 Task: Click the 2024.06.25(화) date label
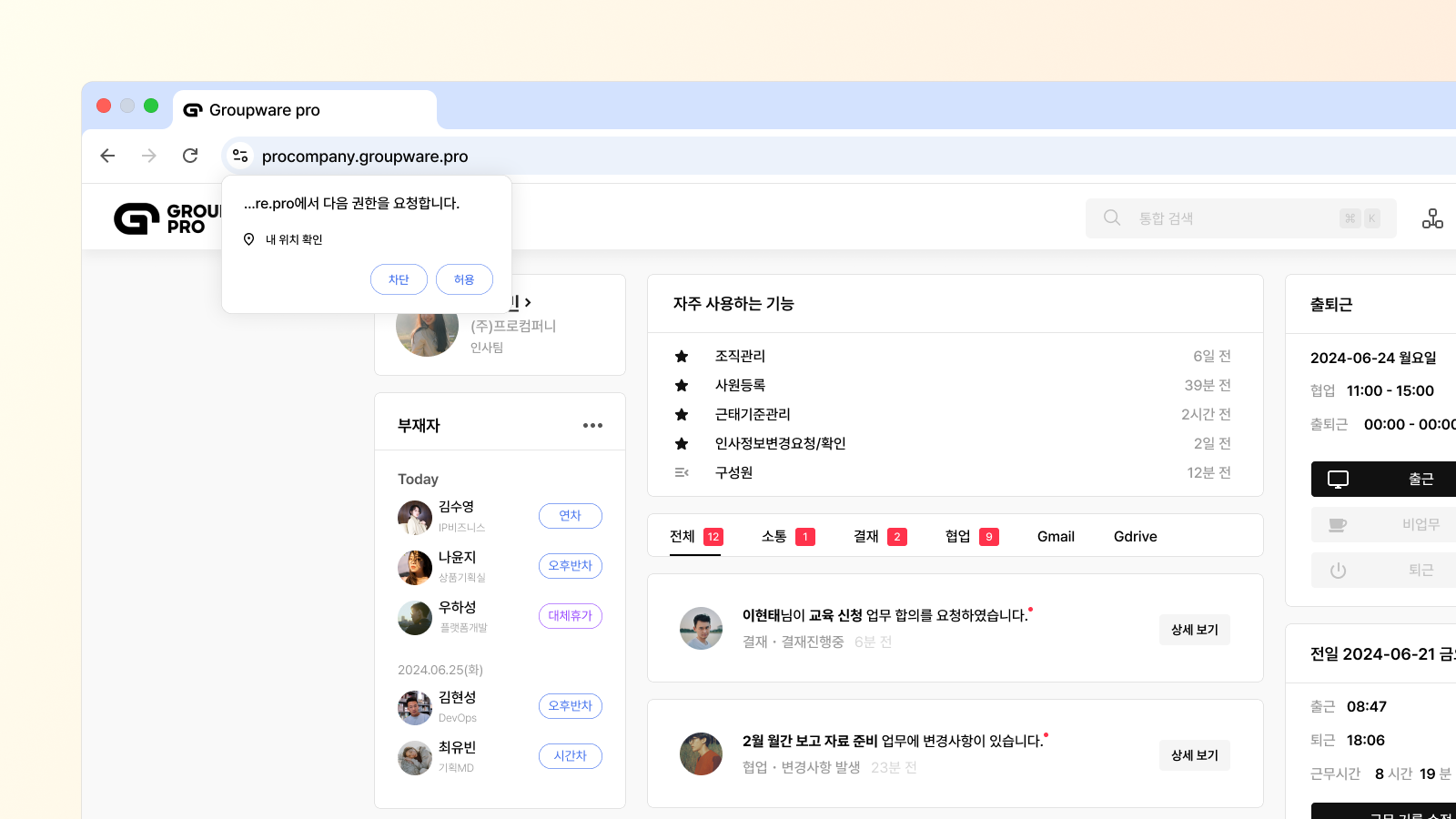pyautogui.click(x=440, y=670)
